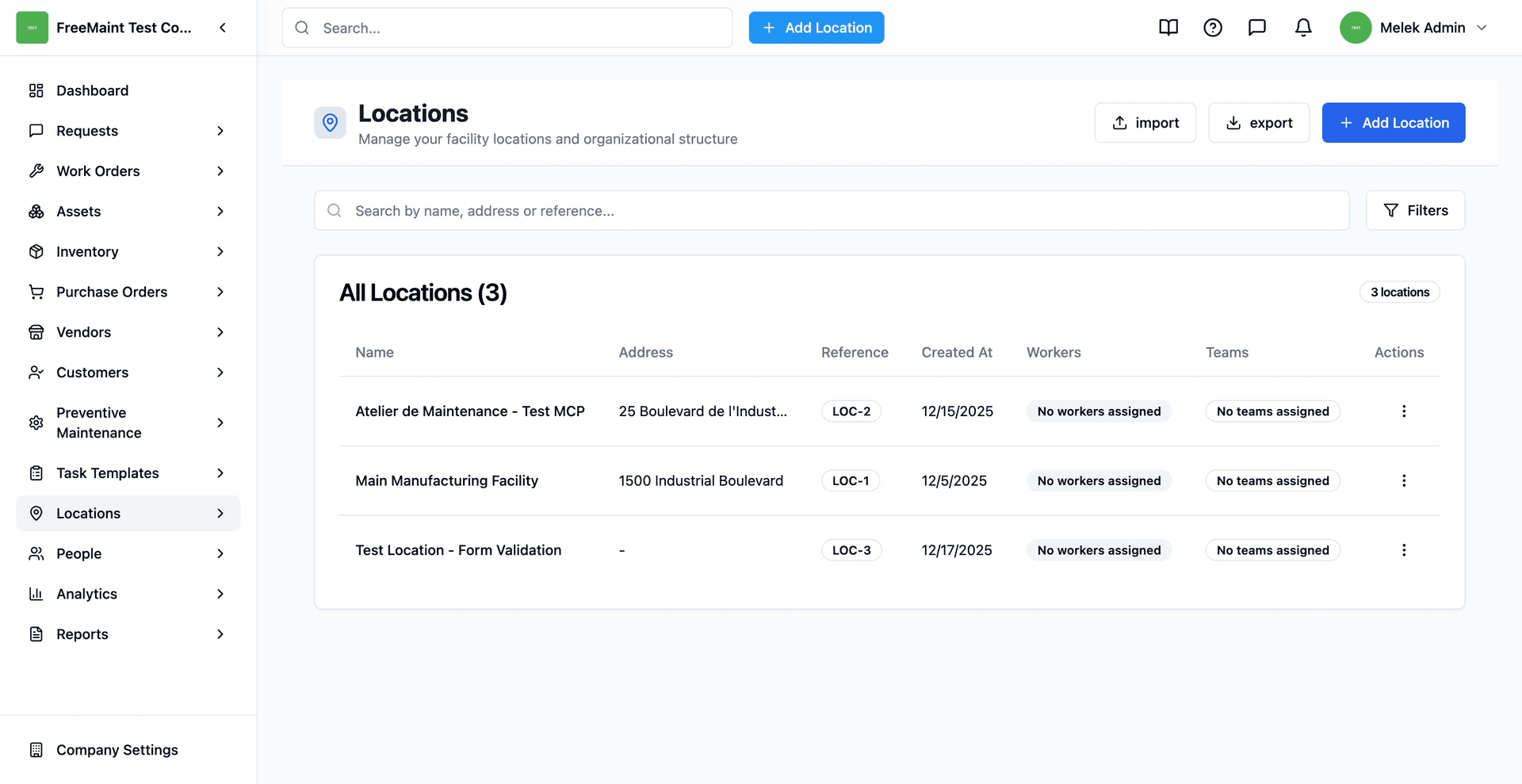
Task: Open actions menu for Main Manufacturing Facility
Action: [1404, 480]
